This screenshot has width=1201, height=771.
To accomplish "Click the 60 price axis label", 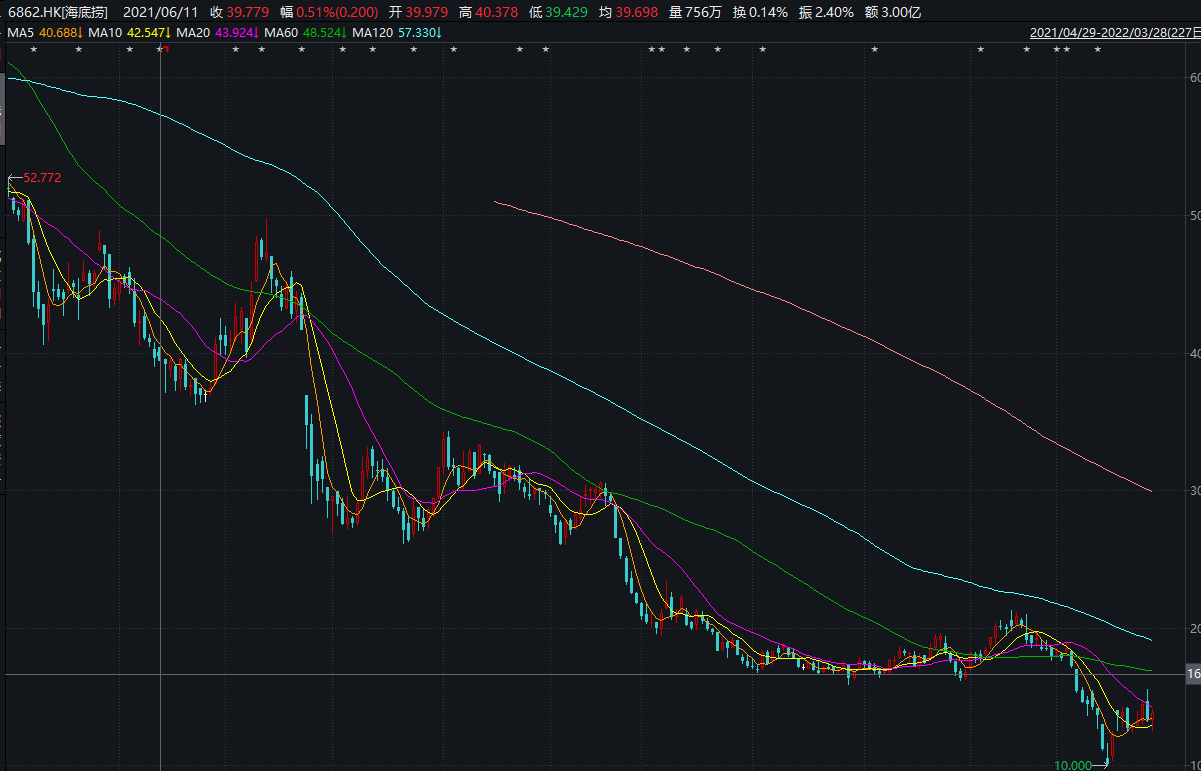I will (1194, 78).
